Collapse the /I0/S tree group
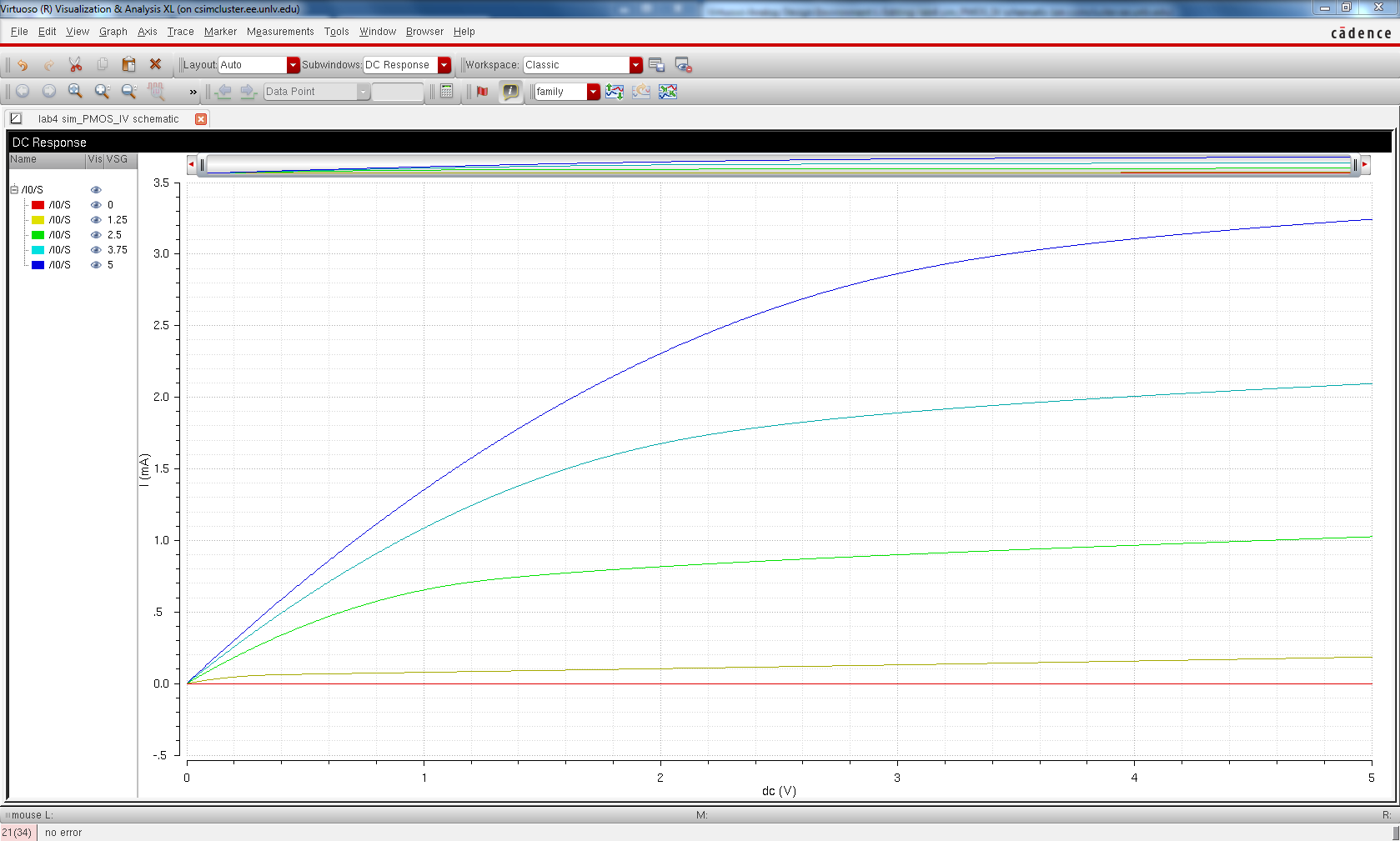This screenshot has height=841, width=1400. (x=14, y=190)
